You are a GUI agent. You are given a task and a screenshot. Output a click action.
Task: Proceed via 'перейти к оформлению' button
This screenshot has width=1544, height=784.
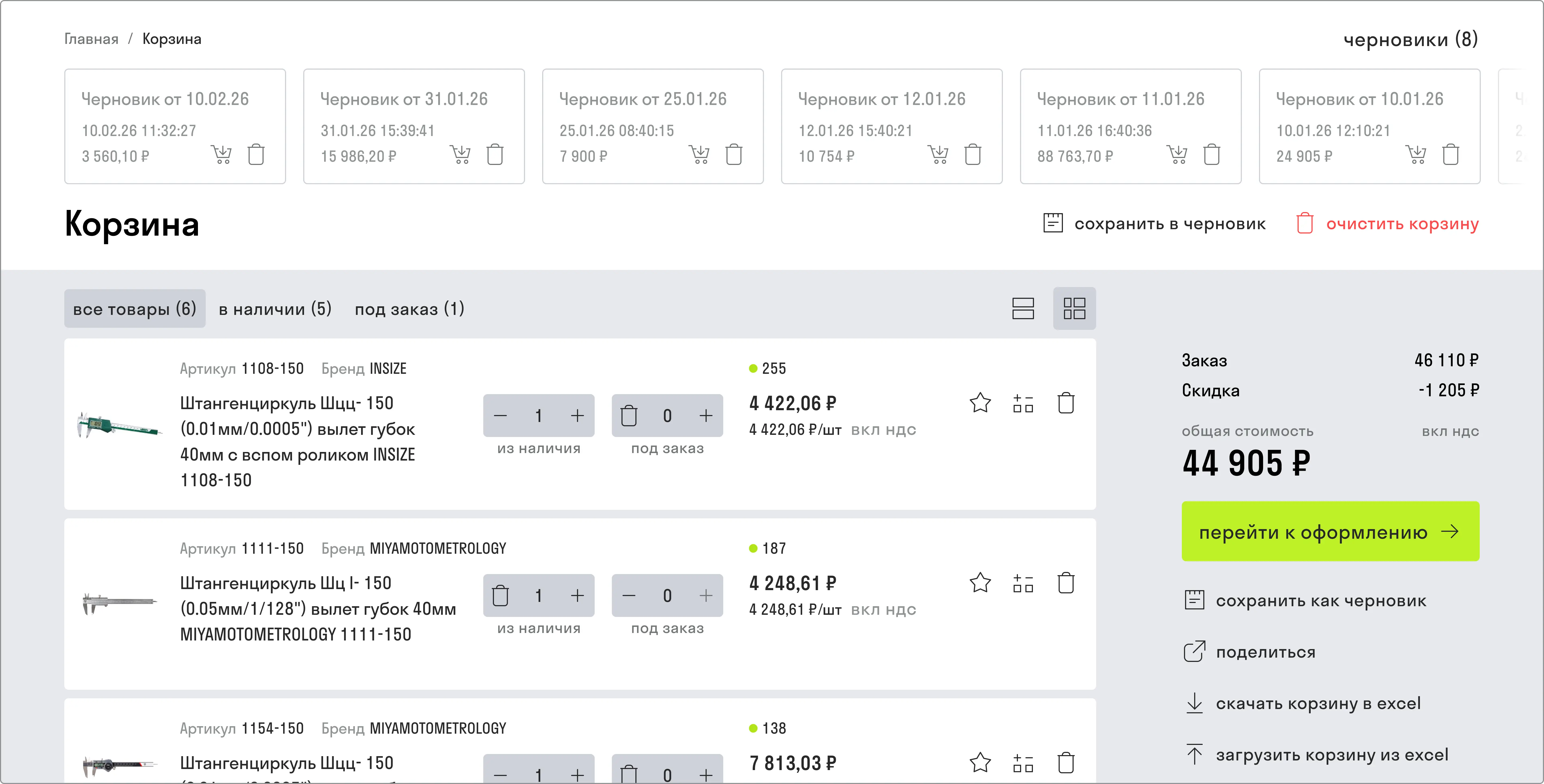[1330, 531]
